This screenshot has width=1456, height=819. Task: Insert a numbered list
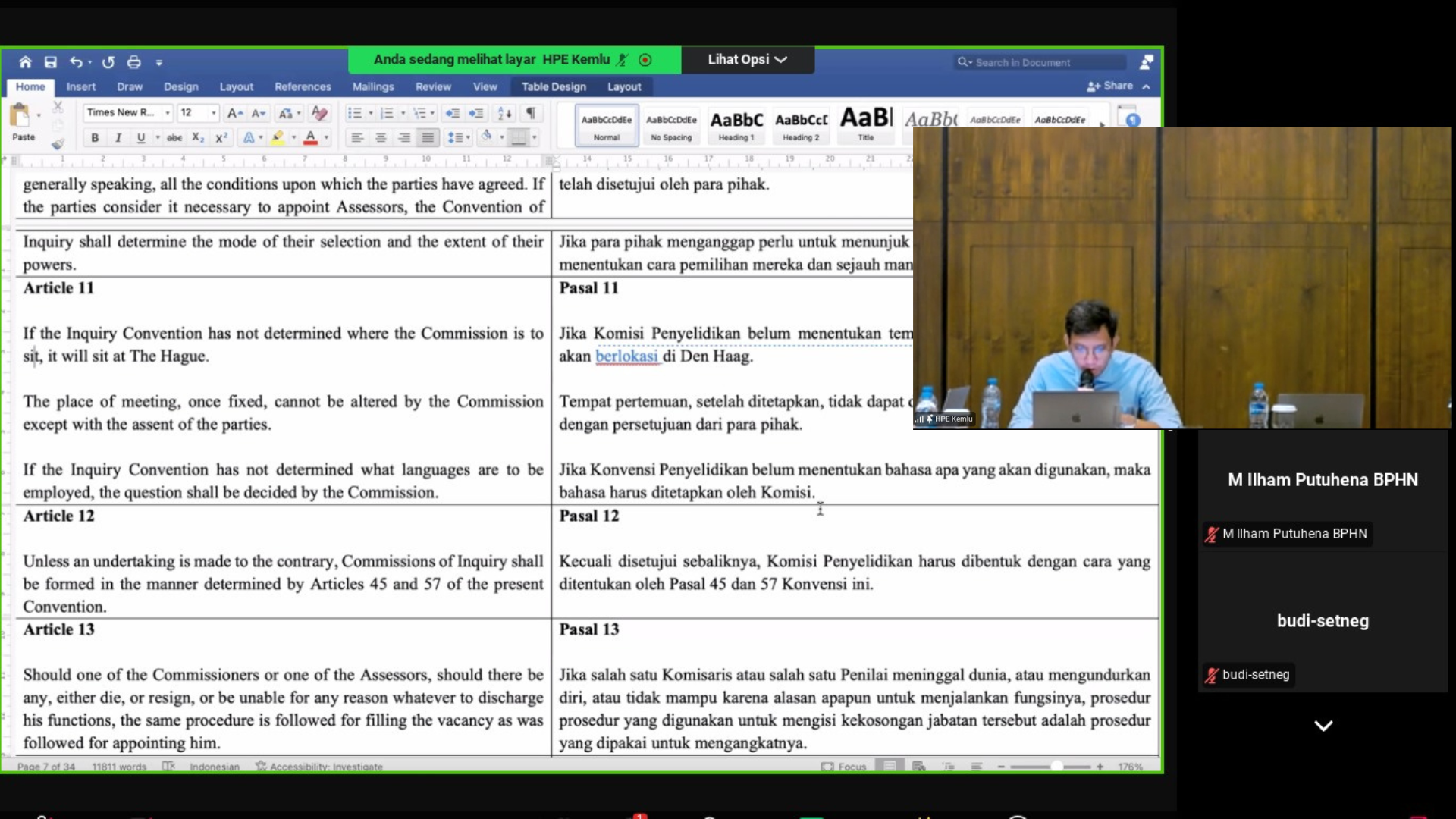tap(387, 113)
